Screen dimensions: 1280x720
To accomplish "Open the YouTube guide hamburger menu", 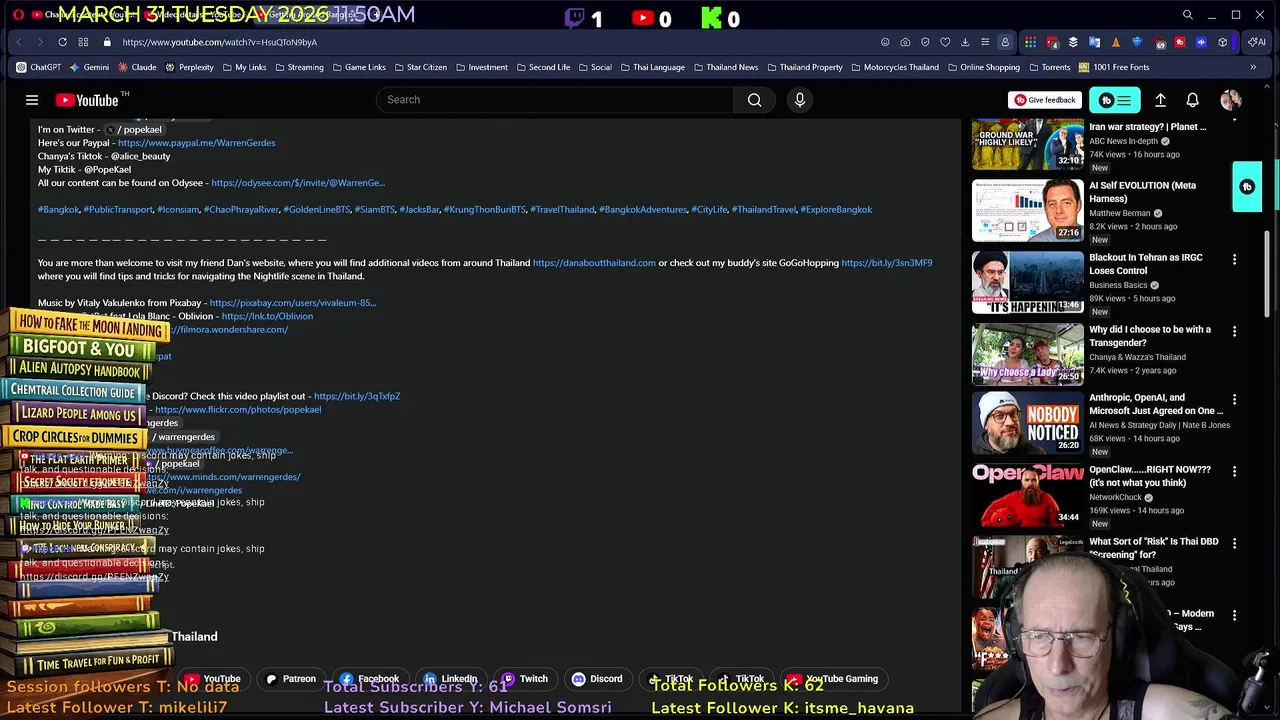I will [32, 100].
